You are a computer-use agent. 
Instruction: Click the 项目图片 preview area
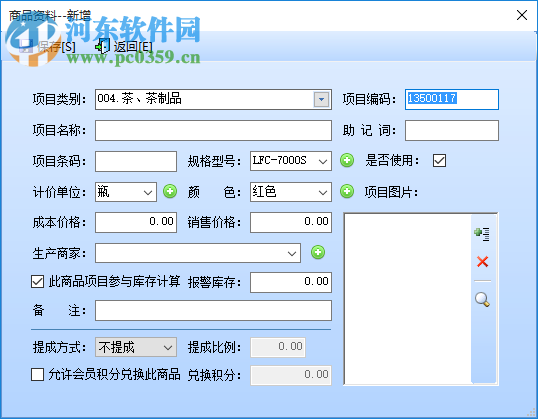(408, 299)
